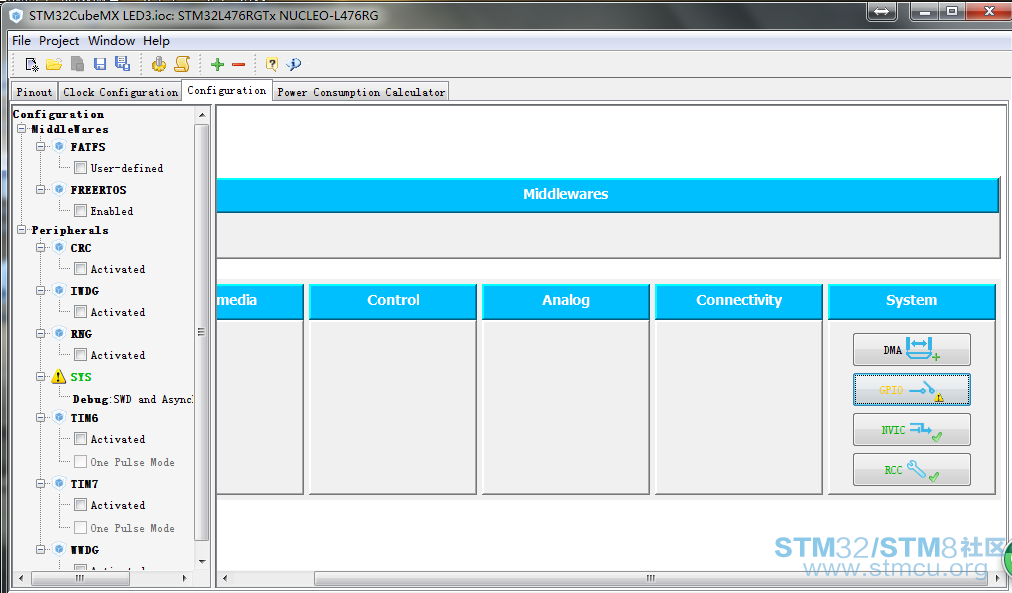Open the DMA configuration button

coord(911,350)
